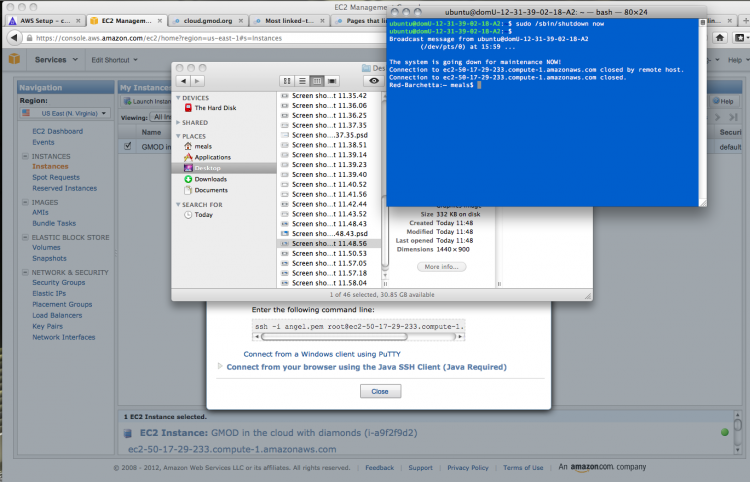
Task: Switch Finder to icon view
Action: (287, 81)
